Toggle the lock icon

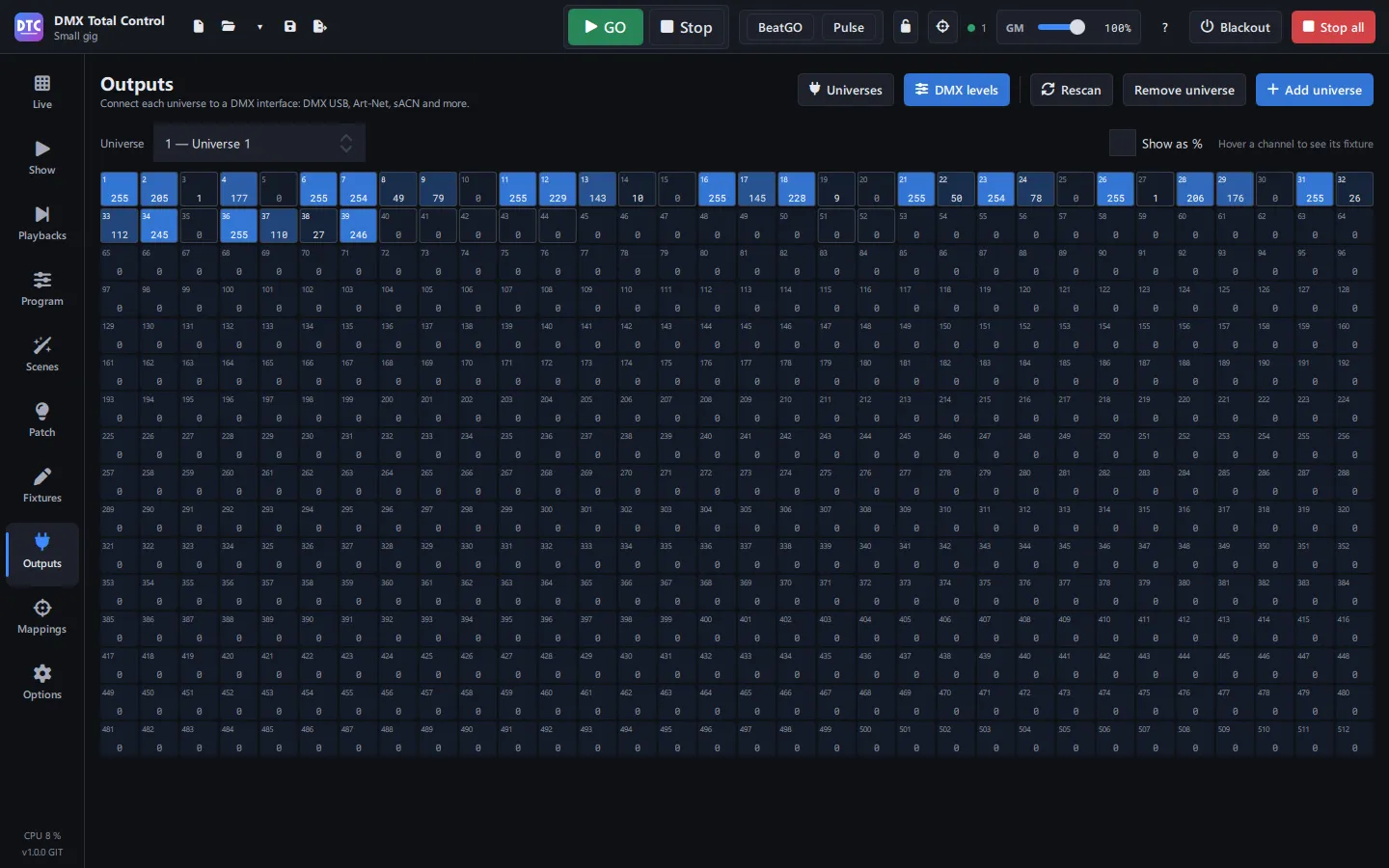click(x=905, y=27)
